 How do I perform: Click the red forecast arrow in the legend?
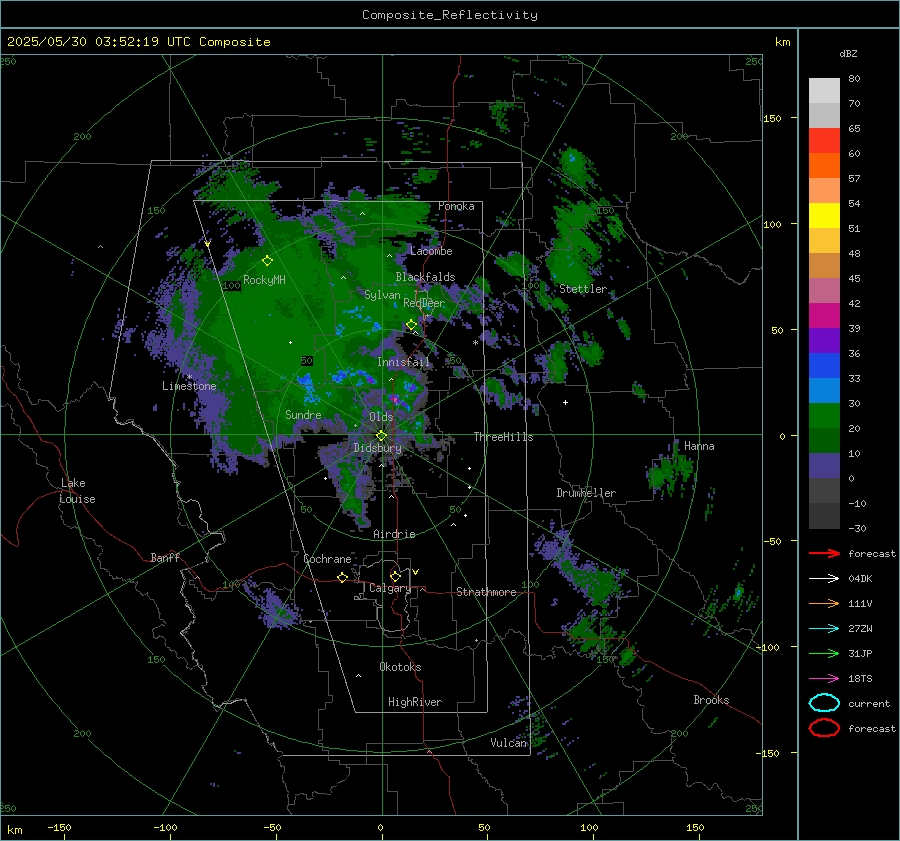[x=824, y=553]
